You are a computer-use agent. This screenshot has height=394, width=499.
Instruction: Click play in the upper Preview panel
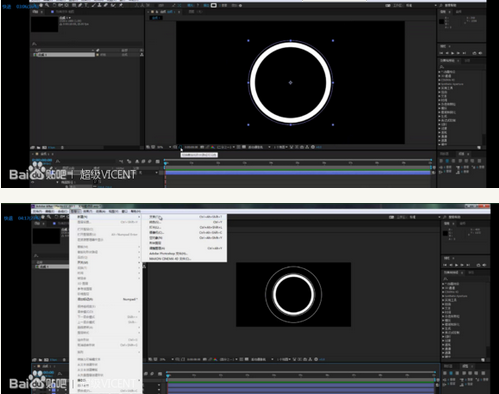pyautogui.click(x=453, y=53)
